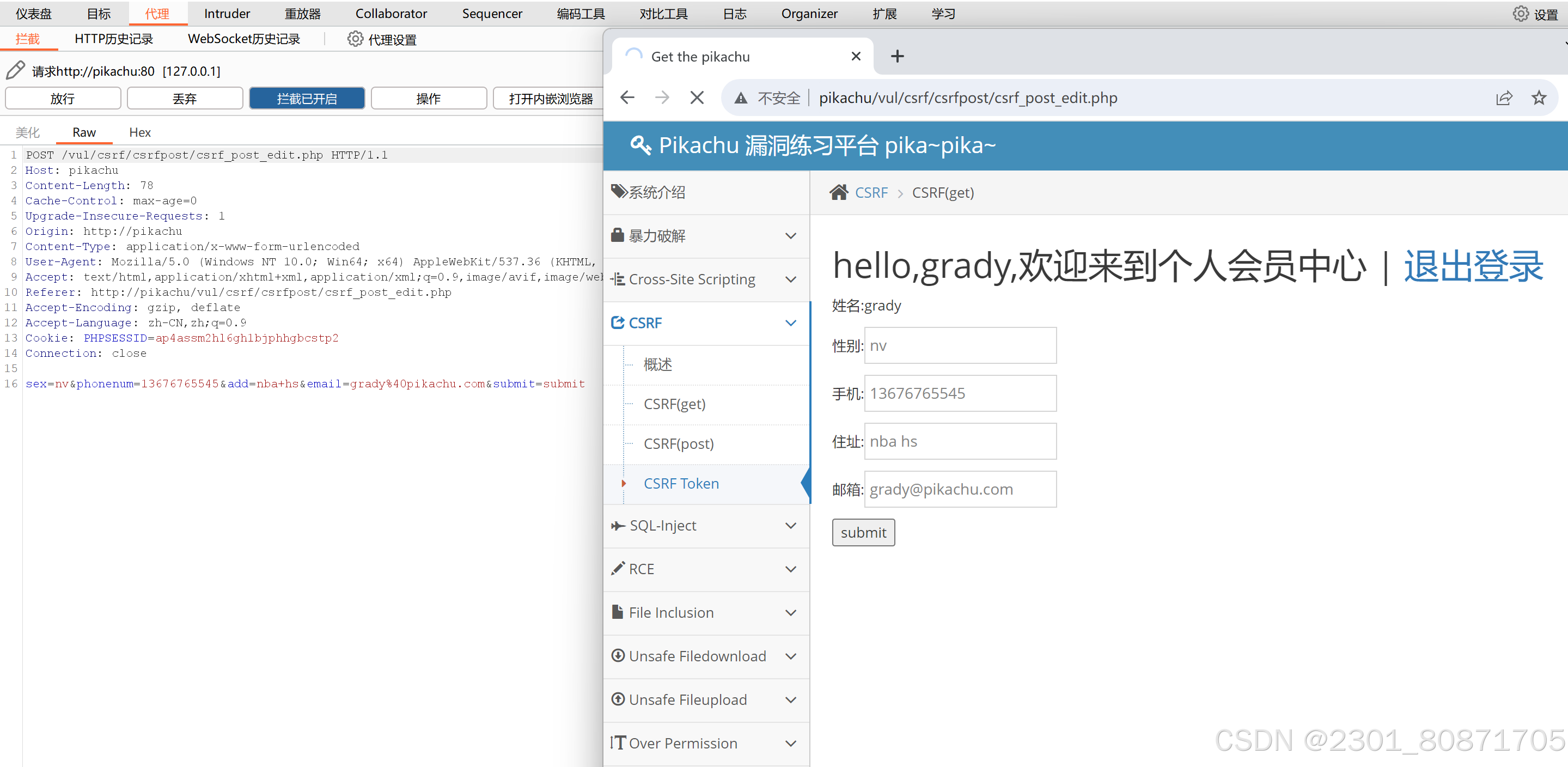Click the home icon in breadcrumb
This screenshot has width=1568, height=767.
click(x=838, y=192)
